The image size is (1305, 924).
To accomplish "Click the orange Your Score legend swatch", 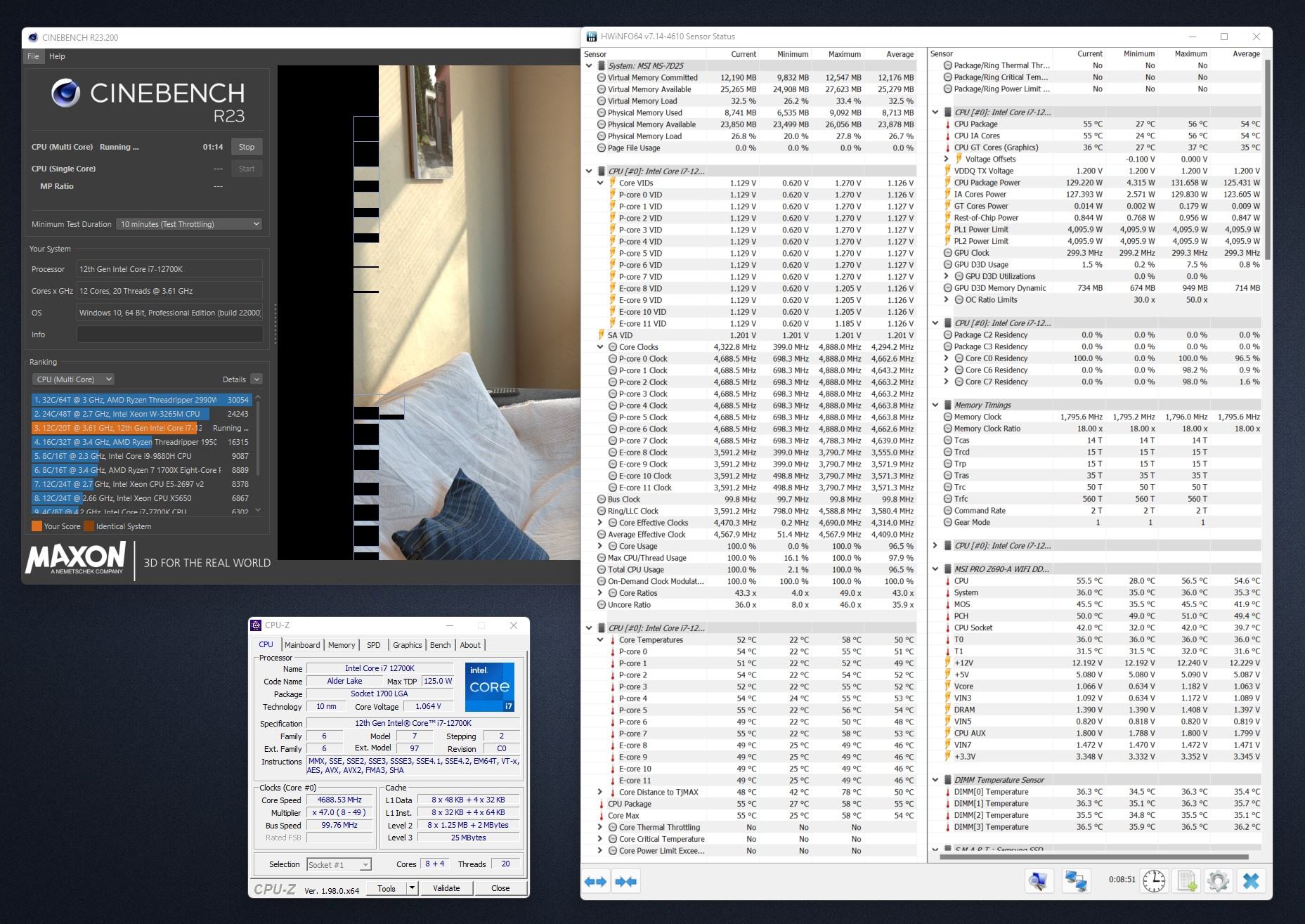I will click(37, 526).
